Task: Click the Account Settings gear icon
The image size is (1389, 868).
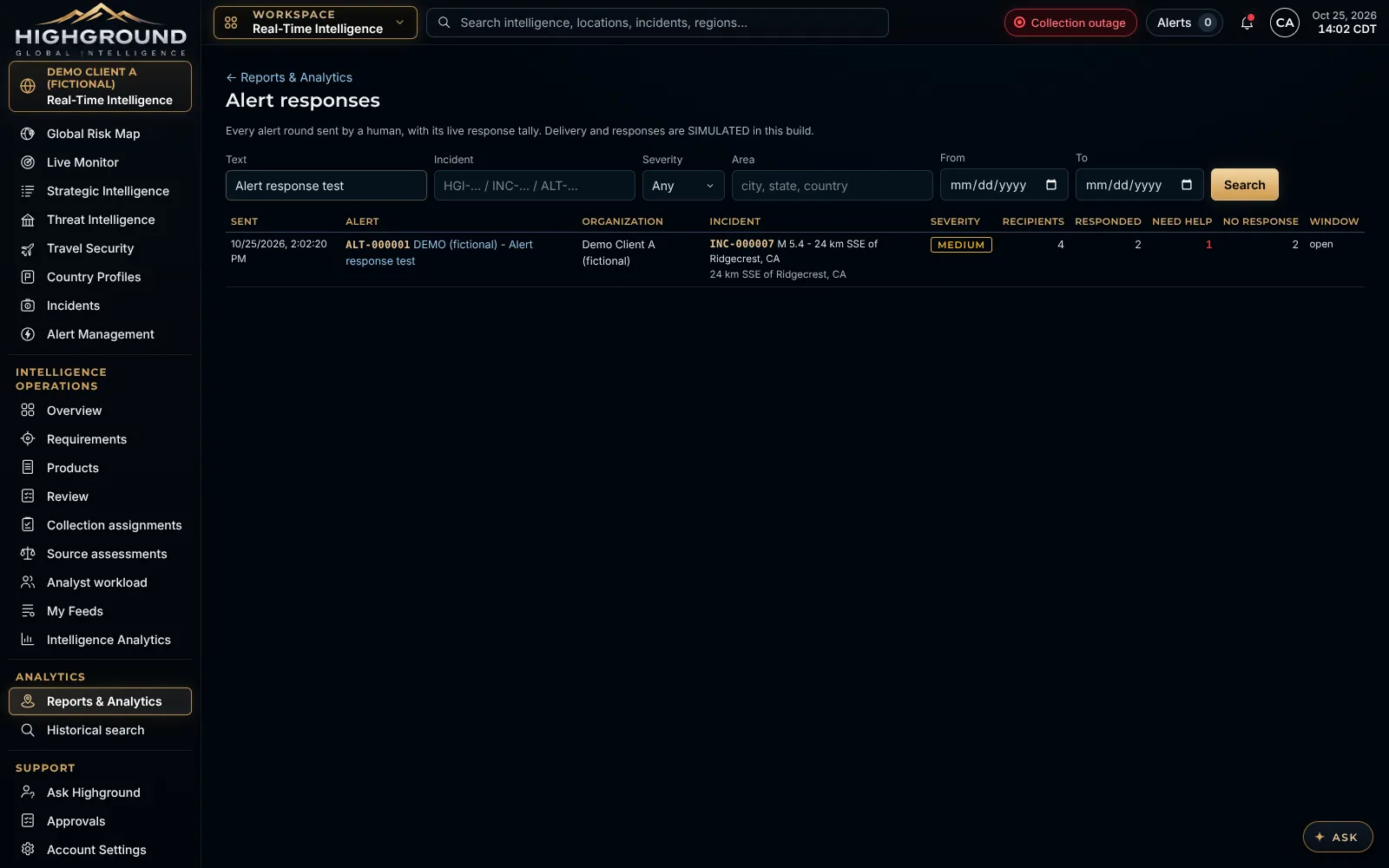Action: (x=28, y=850)
